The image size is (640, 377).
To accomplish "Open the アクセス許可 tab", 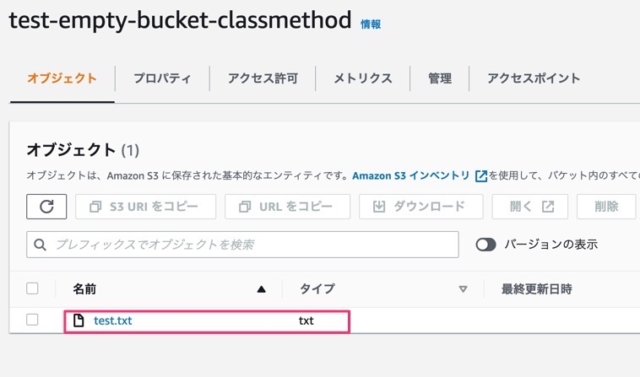I will point(263,78).
